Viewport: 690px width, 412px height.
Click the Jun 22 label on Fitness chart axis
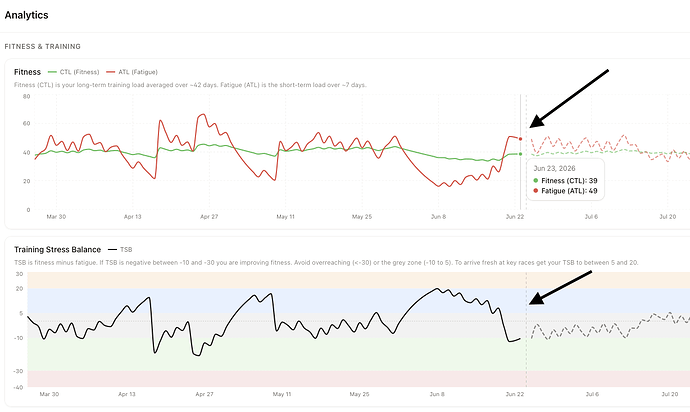coord(514,217)
